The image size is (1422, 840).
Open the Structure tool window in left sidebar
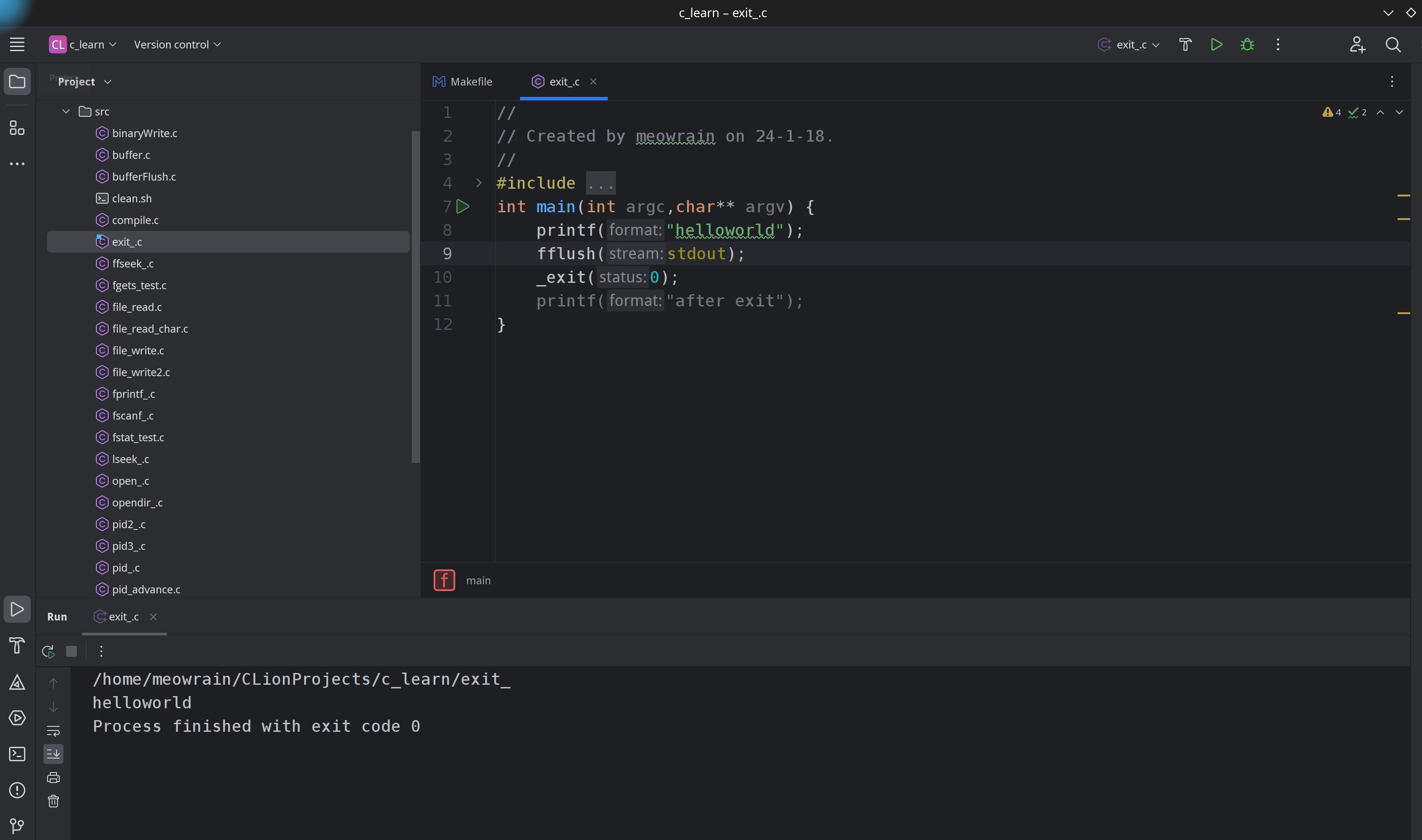pos(17,128)
